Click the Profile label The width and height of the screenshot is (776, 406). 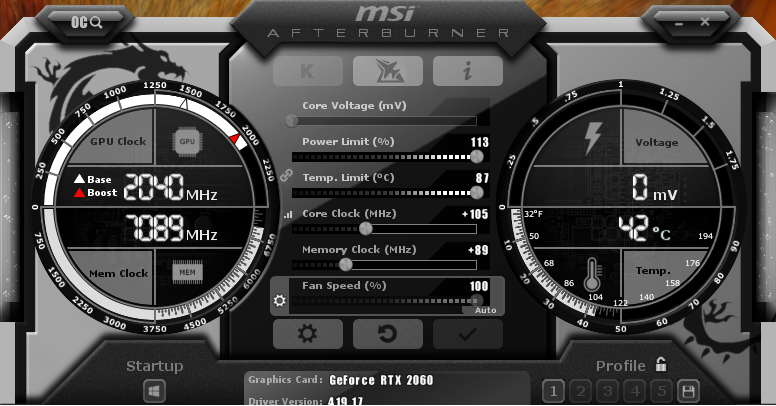coord(621,366)
